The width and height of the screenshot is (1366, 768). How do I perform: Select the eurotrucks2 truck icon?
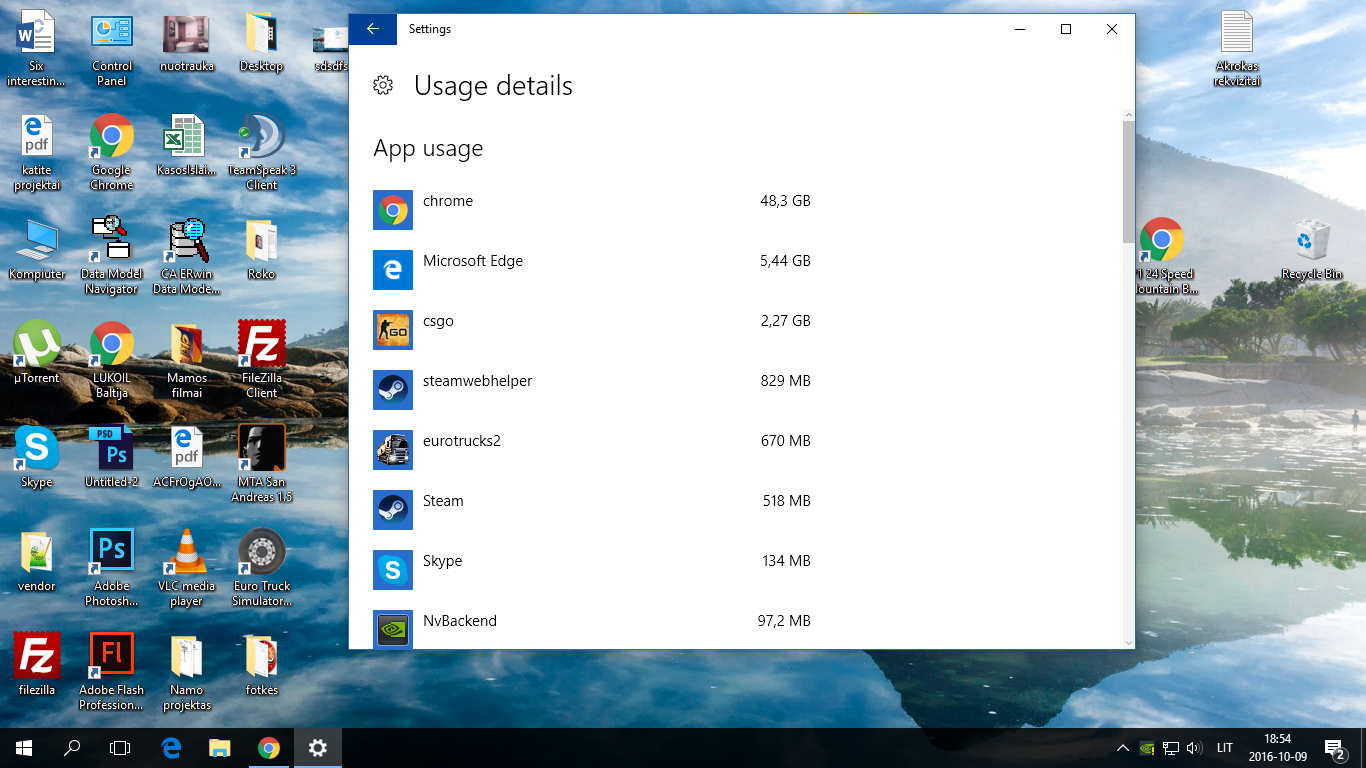(392, 450)
